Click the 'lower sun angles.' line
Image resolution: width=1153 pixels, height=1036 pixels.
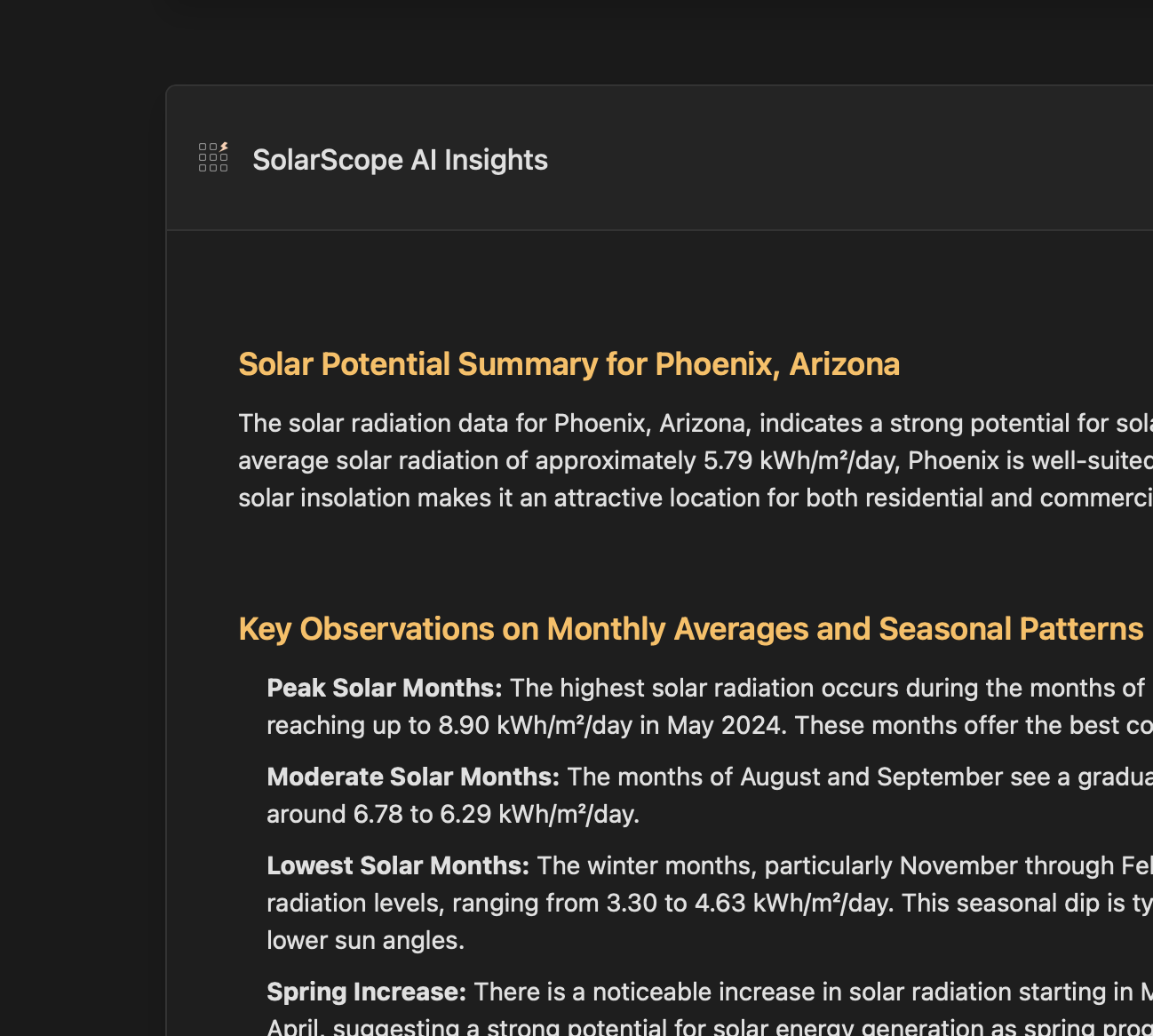point(365,940)
